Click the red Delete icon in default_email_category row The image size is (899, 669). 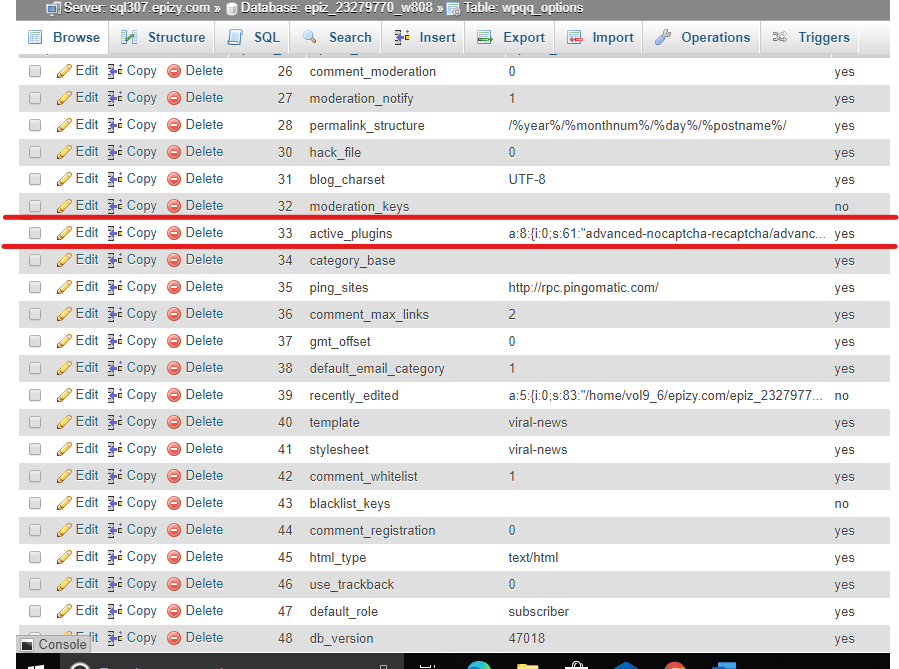(x=174, y=368)
